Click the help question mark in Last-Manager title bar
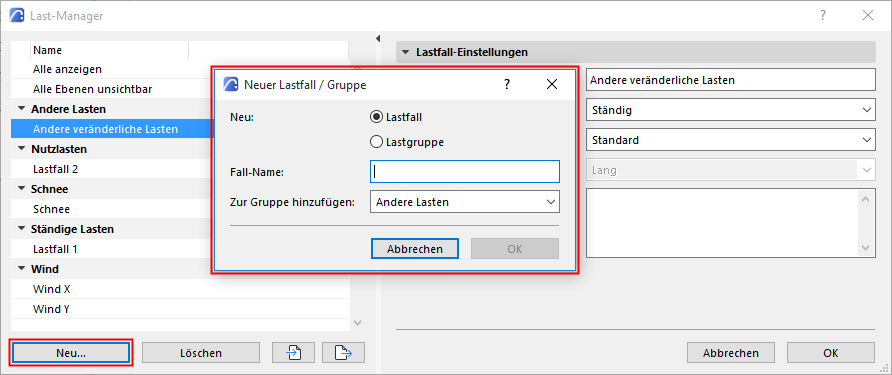Viewport: 892px width, 375px height. click(823, 16)
